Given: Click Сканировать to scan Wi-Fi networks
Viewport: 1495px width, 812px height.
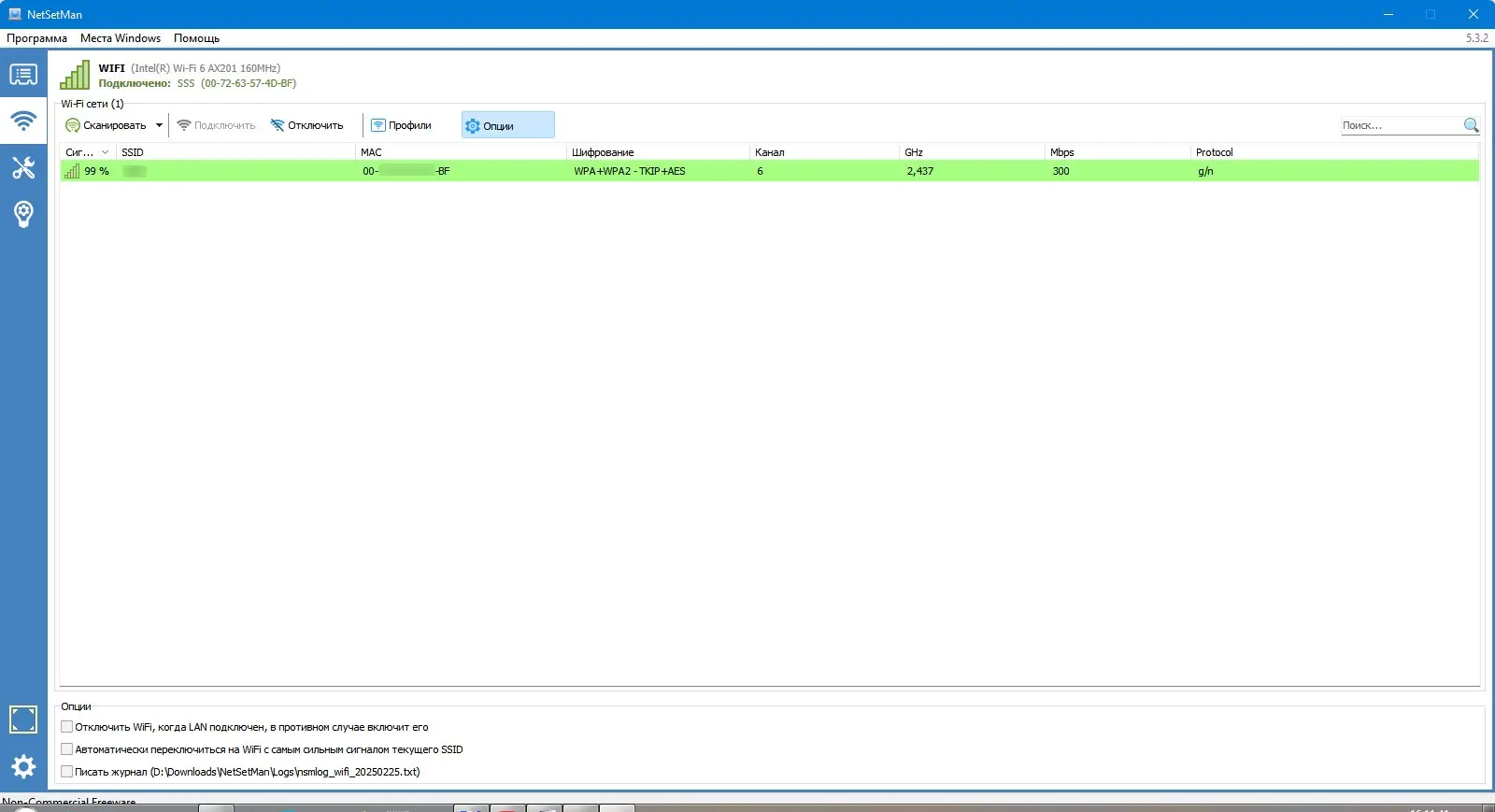Looking at the screenshot, I should point(106,125).
